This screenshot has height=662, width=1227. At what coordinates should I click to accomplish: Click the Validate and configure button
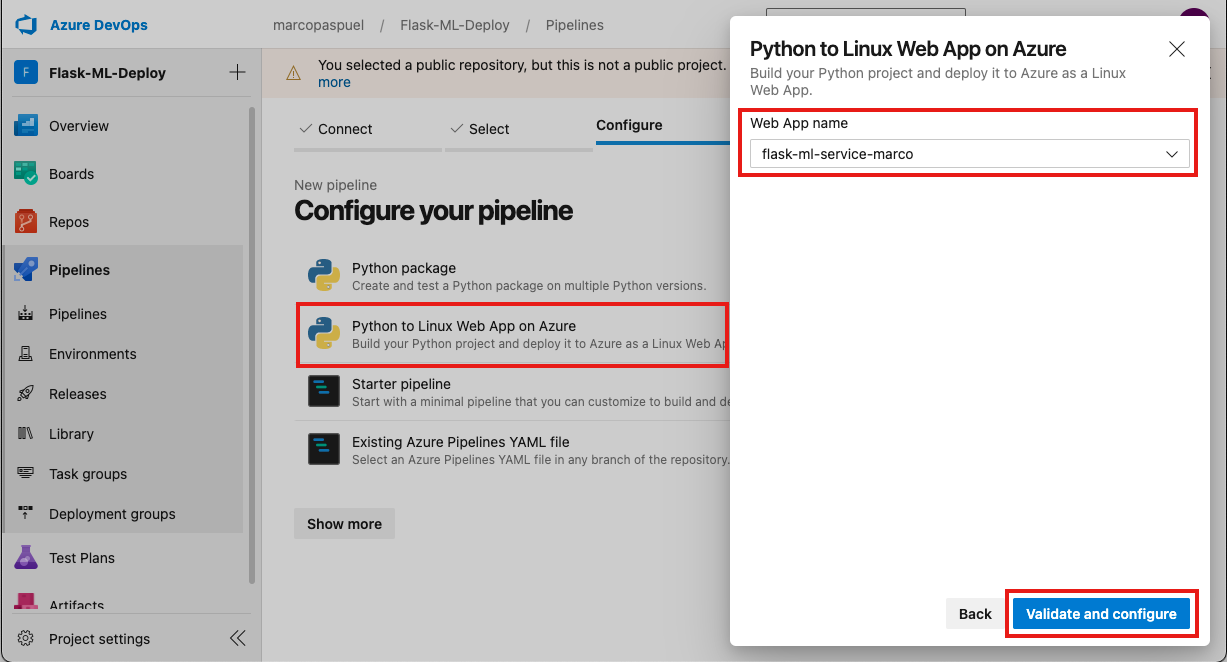point(1101,614)
